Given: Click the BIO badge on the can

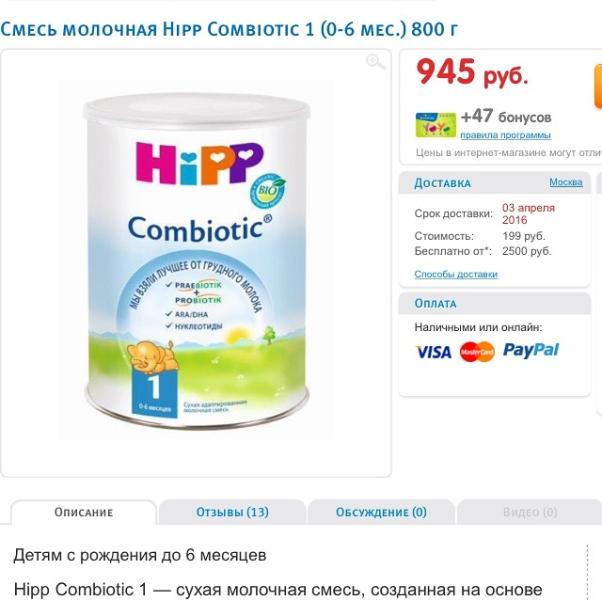Looking at the screenshot, I should point(267,190).
